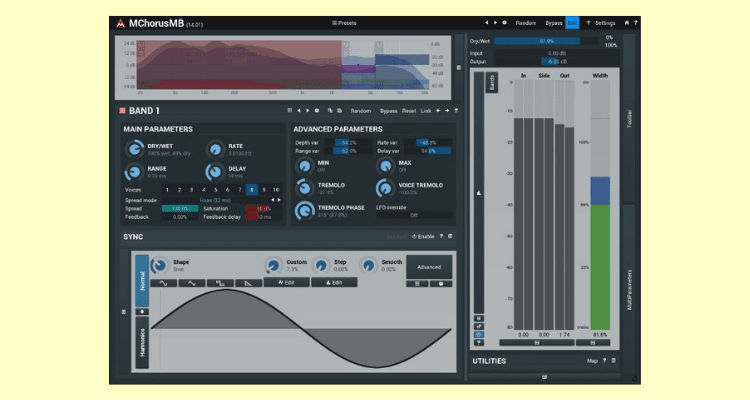This screenshot has width=750, height=400.
Task: Open the Presets menu
Action: point(344,23)
